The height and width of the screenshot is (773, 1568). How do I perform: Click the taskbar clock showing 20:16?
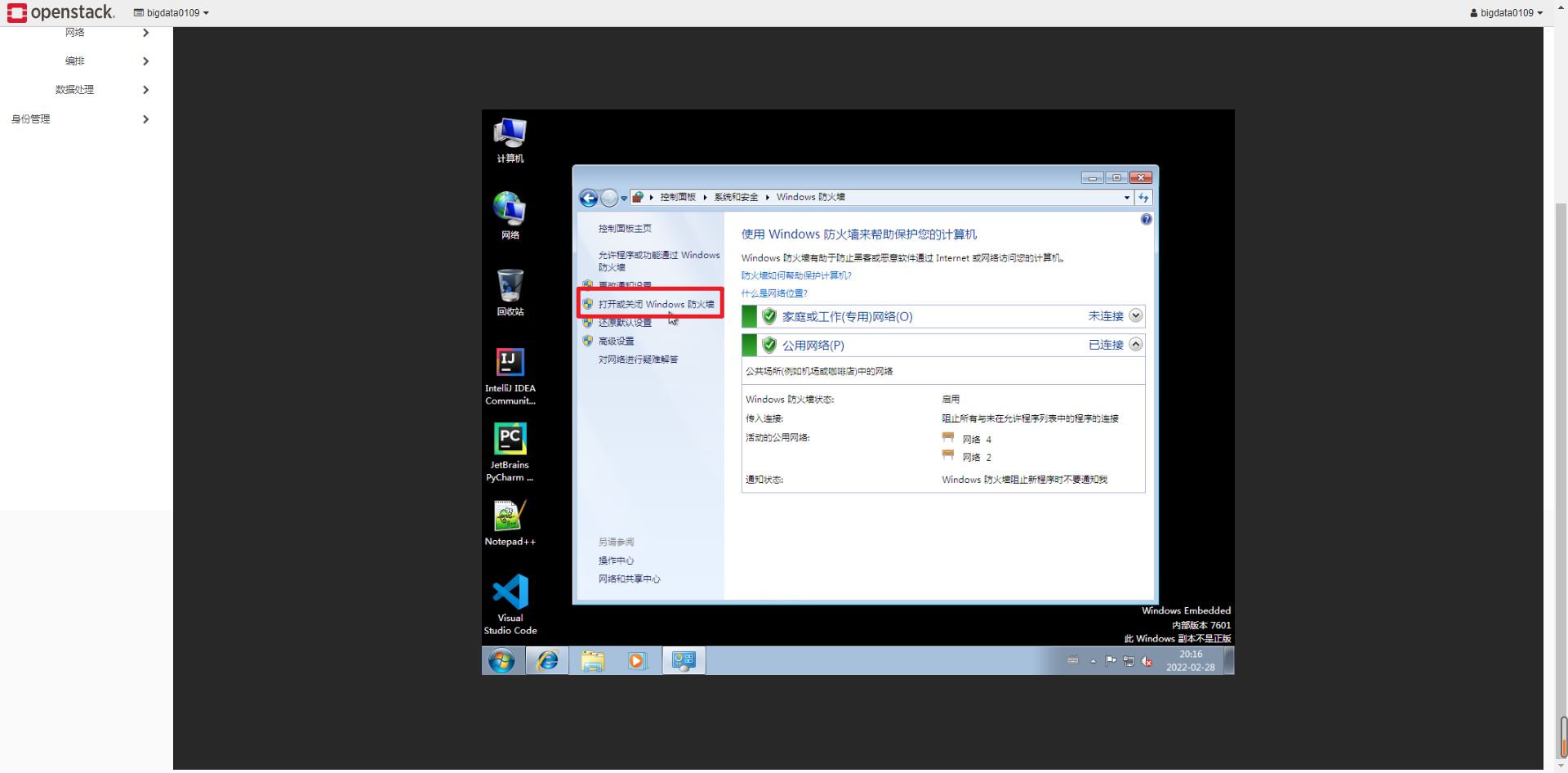[1191, 660]
